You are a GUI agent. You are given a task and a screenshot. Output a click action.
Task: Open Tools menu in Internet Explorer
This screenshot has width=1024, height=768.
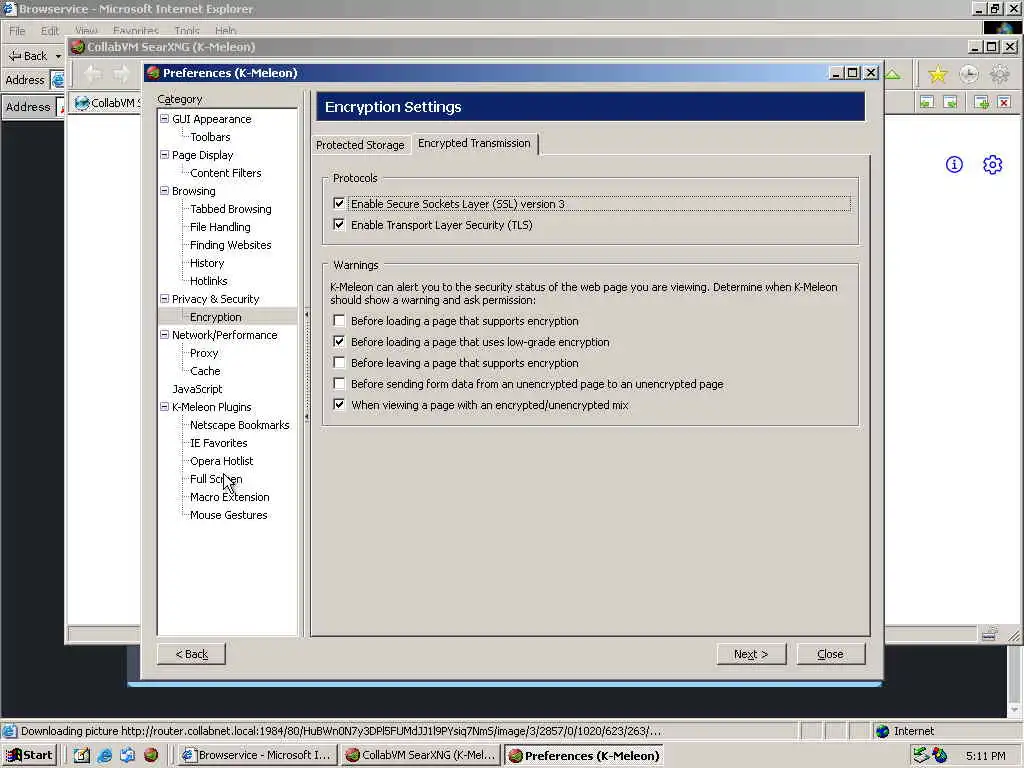(x=187, y=31)
